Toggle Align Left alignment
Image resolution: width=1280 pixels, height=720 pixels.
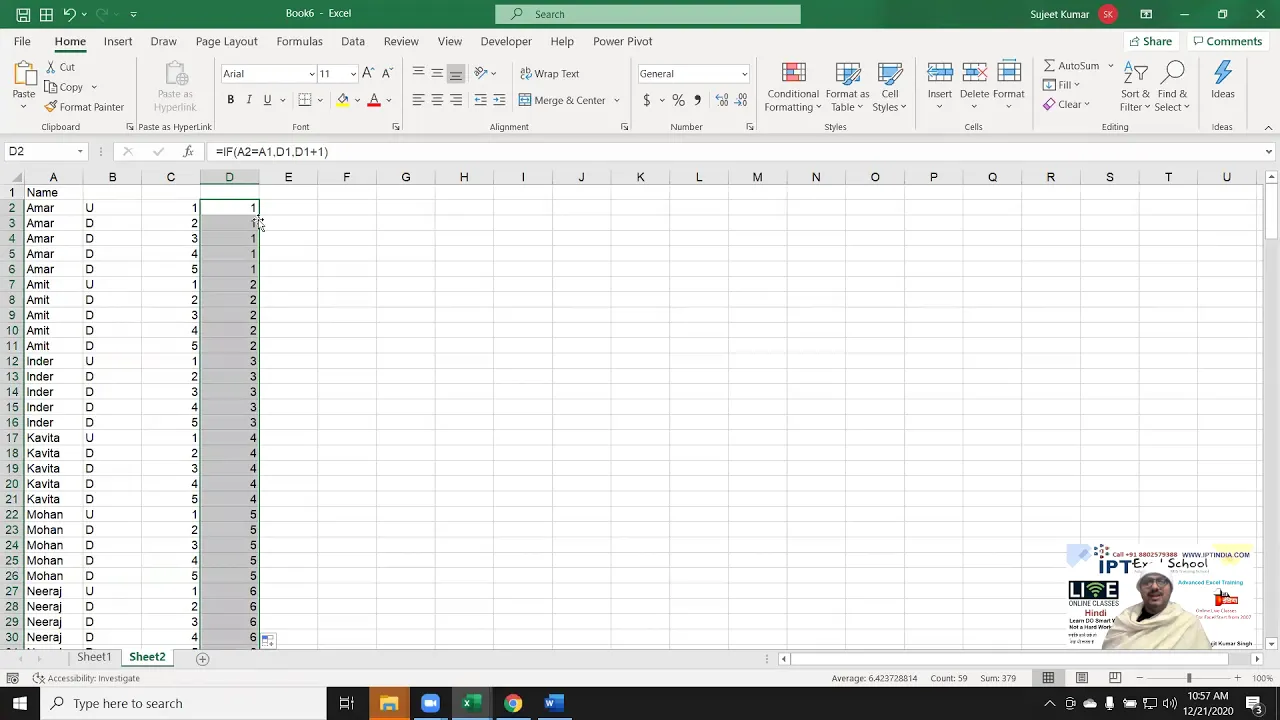tap(419, 100)
